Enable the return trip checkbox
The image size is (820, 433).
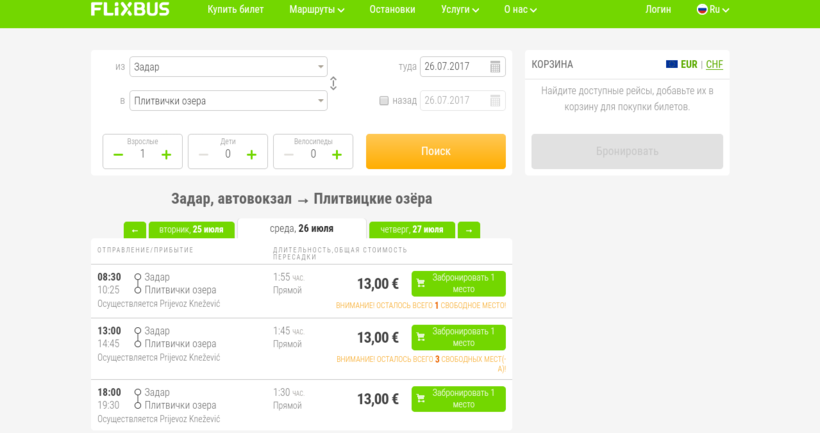coord(384,101)
